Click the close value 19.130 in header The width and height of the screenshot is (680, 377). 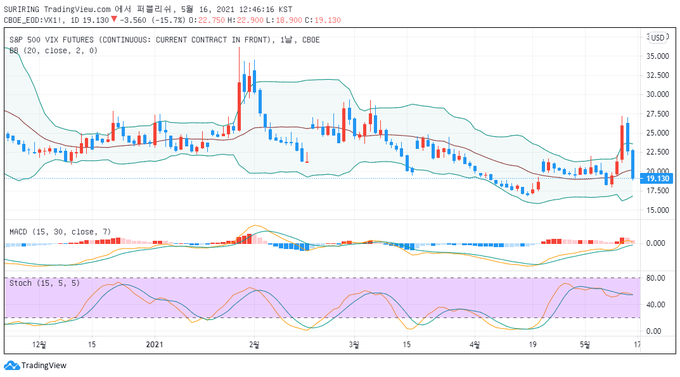click(x=328, y=20)
